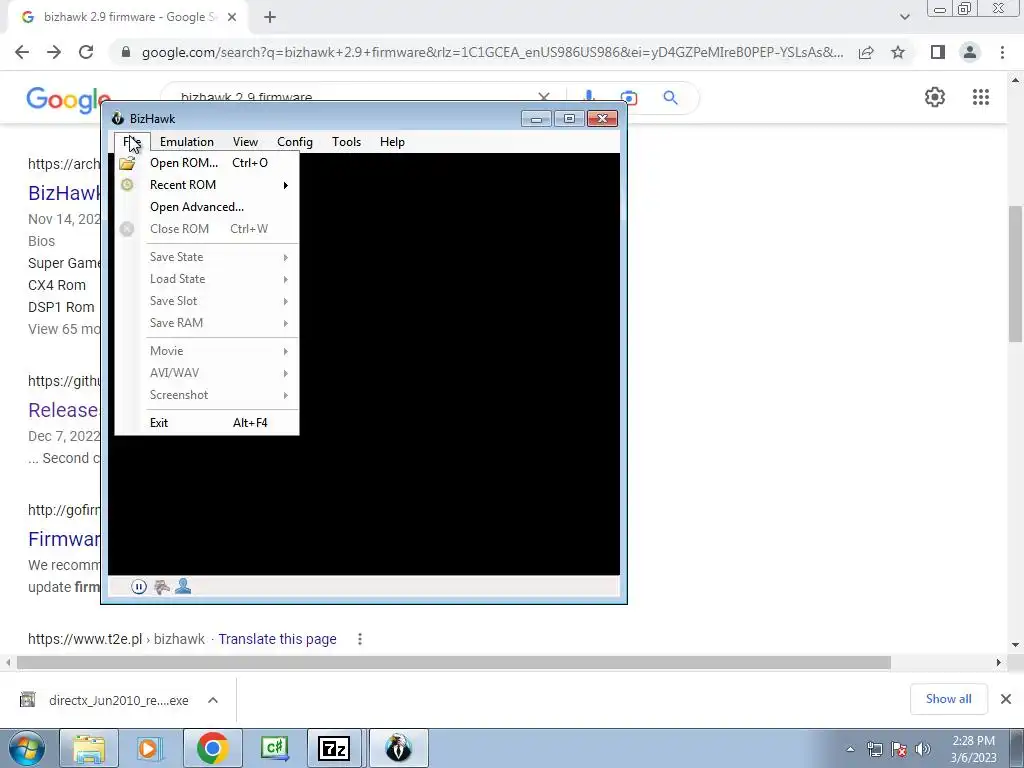Show hidden system tray icons
This screenshot has height=768, width=1024.
point(850,749)
